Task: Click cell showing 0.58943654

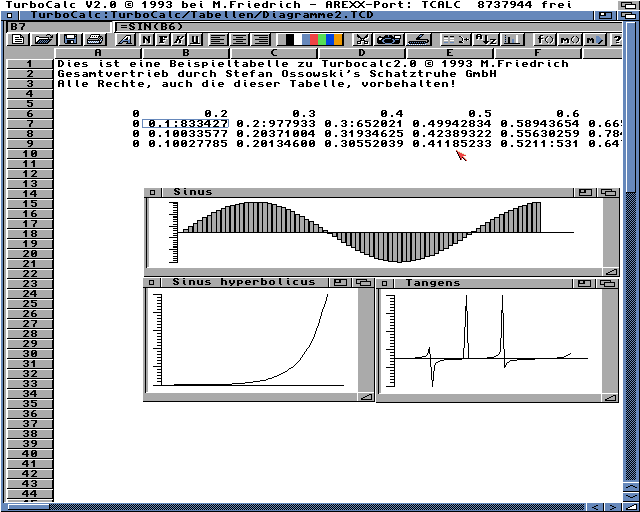Action: tap(540, 124)
